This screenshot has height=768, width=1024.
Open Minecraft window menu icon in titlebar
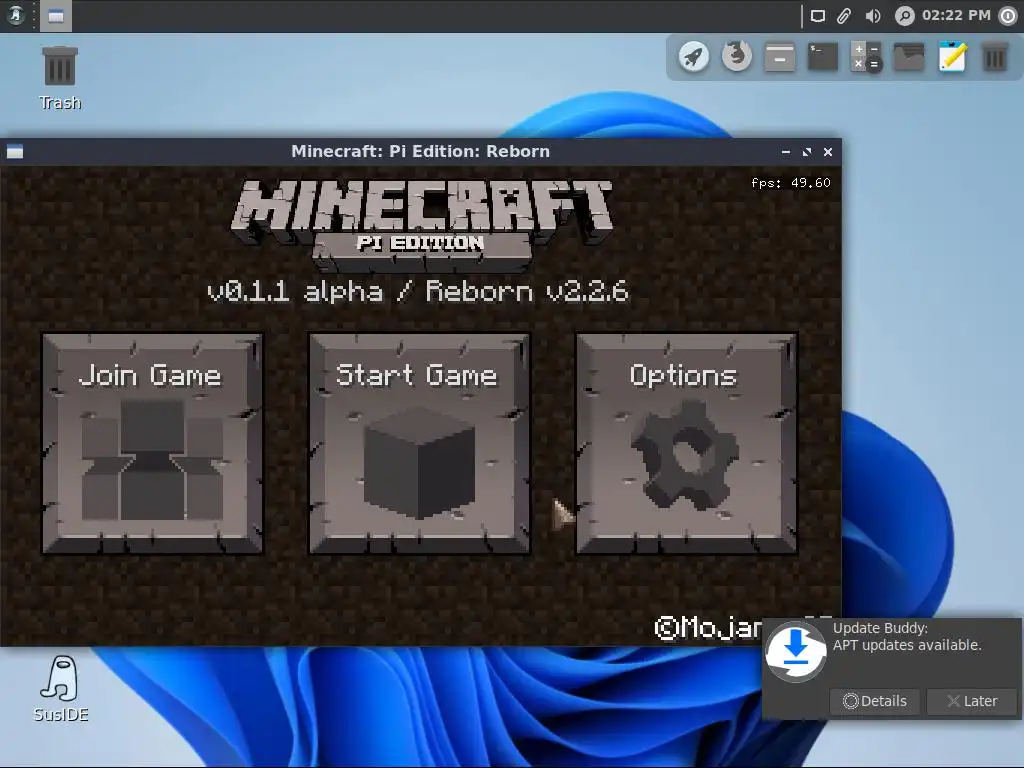tap(15, 152)
